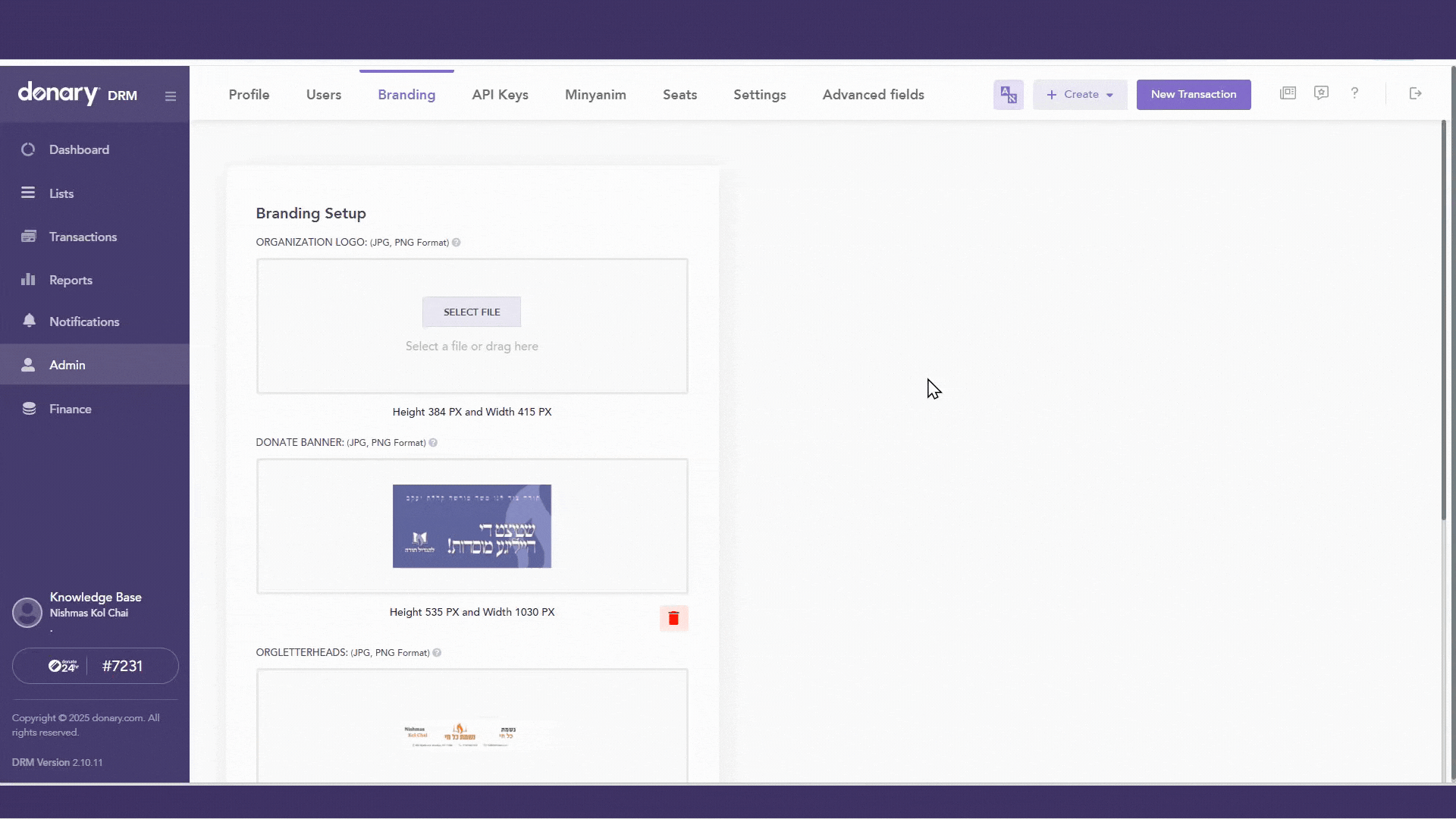Click the Donate24 #7231 badge
Viewport: 1456px width, 819px height.
tap(96, 666)
